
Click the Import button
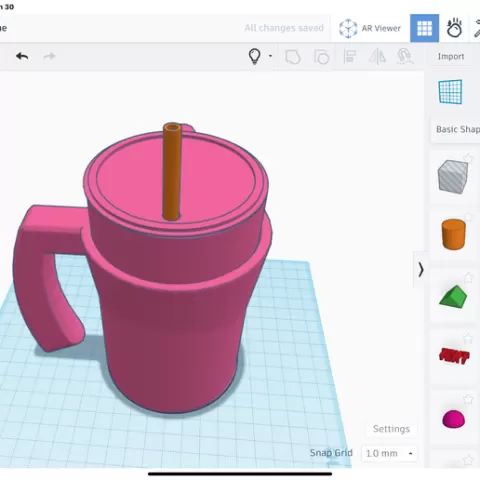451,57
